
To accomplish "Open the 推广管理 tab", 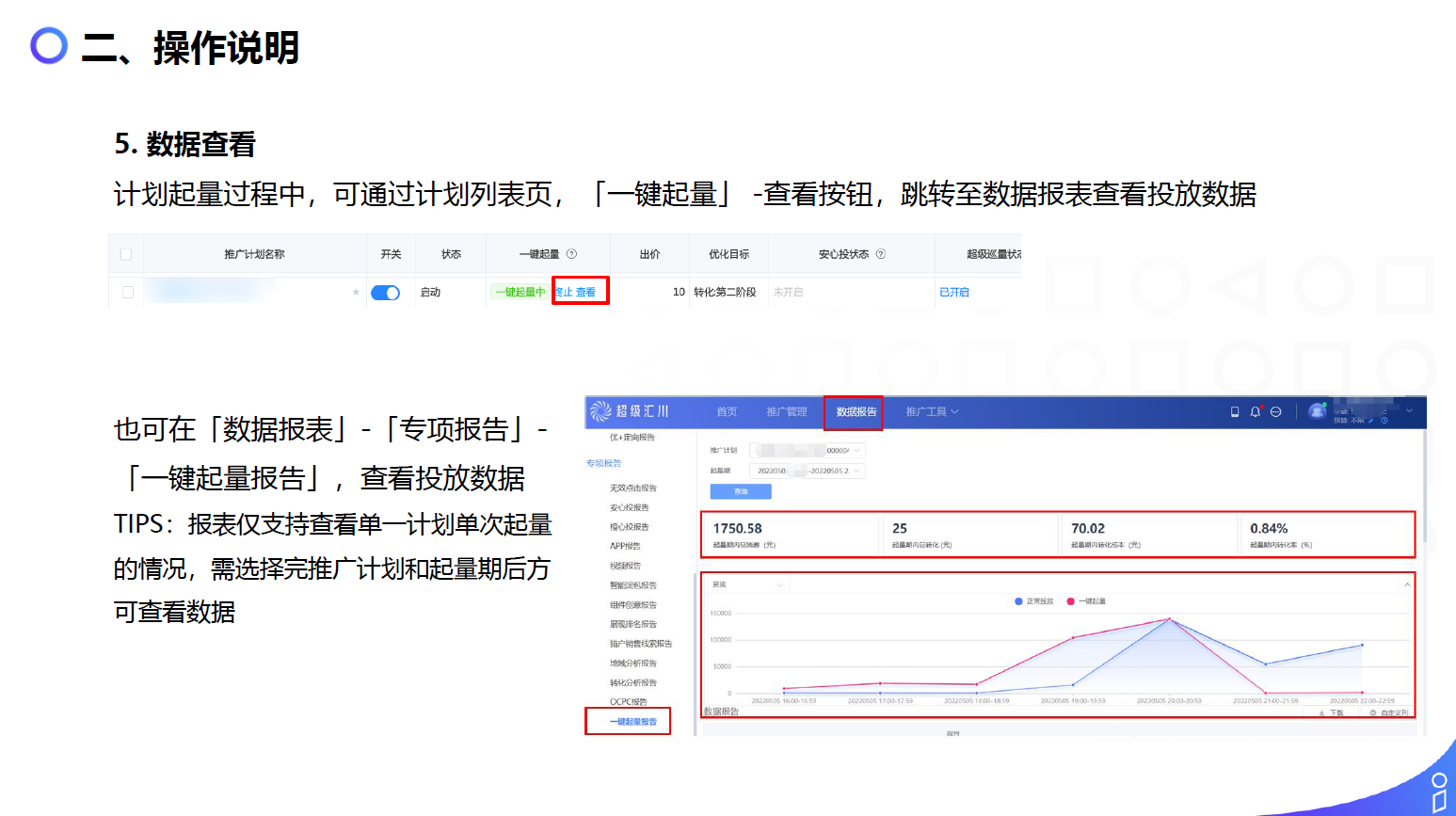I will (x=787, y=412).
